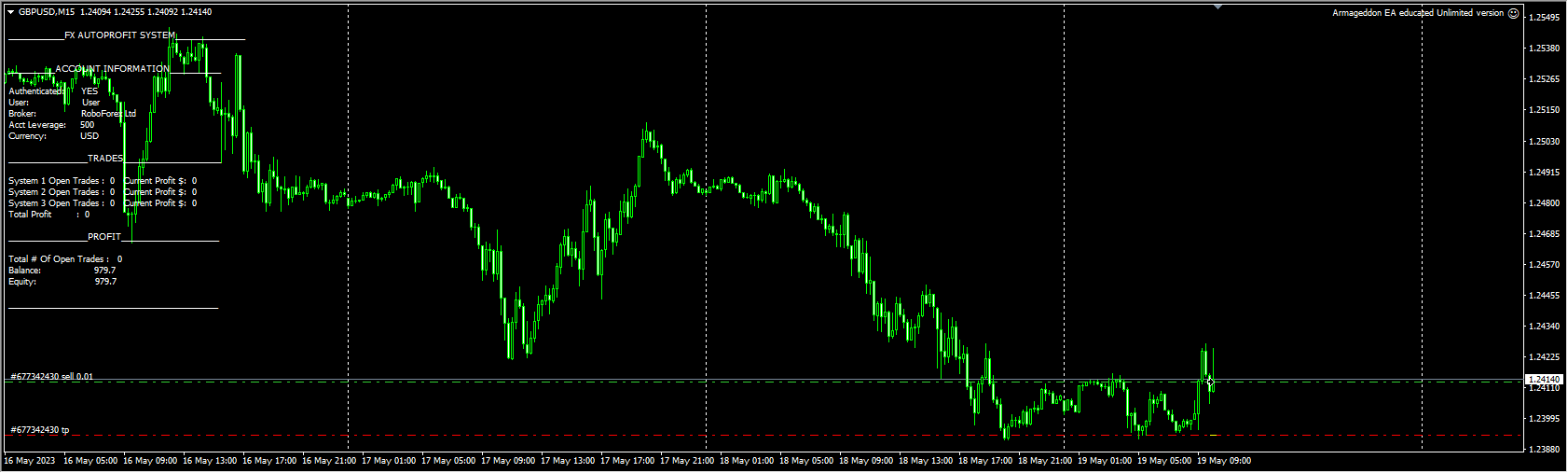Click the 500 leverage value
The width and height of the screenshot is (1568, 473).
click(88, 125)
